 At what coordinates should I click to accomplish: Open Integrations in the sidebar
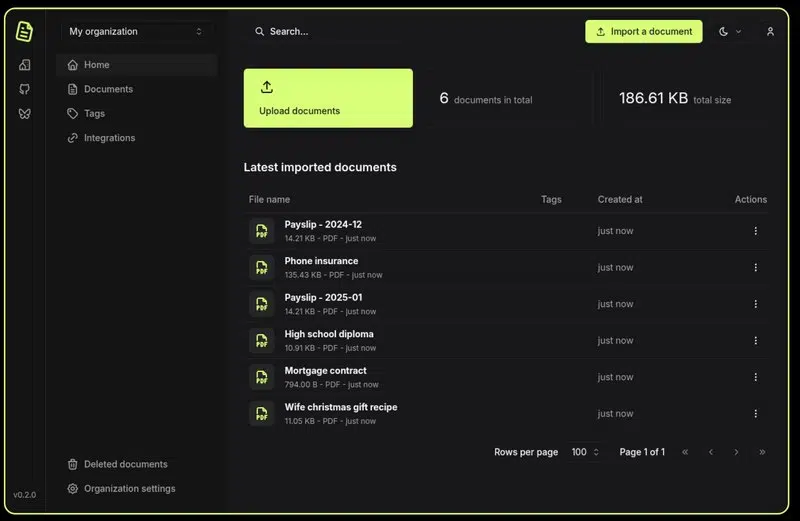click(x=137, y=138)
